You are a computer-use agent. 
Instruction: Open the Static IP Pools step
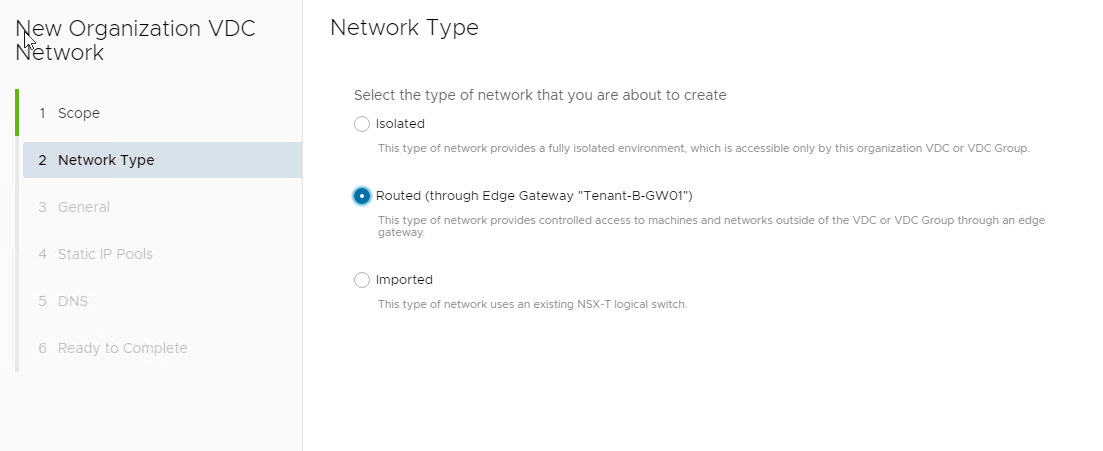[105, 254]
